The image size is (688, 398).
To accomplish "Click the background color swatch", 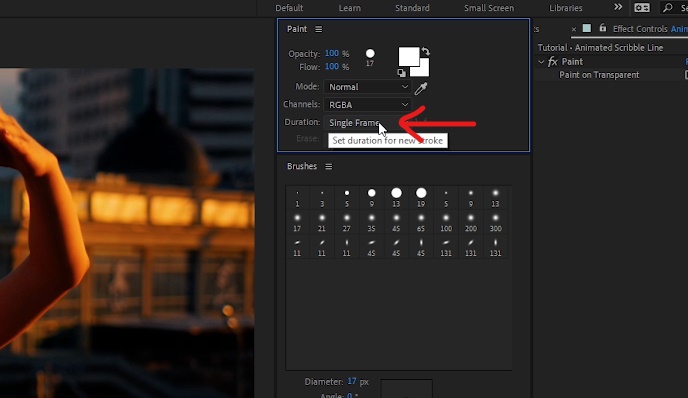I will coord(423,70).
